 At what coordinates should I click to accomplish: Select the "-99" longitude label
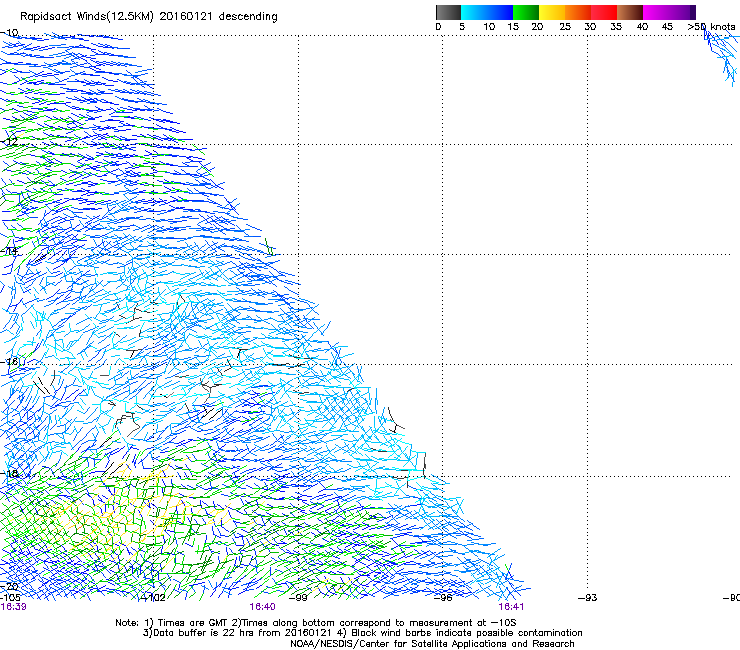point(298,598)
